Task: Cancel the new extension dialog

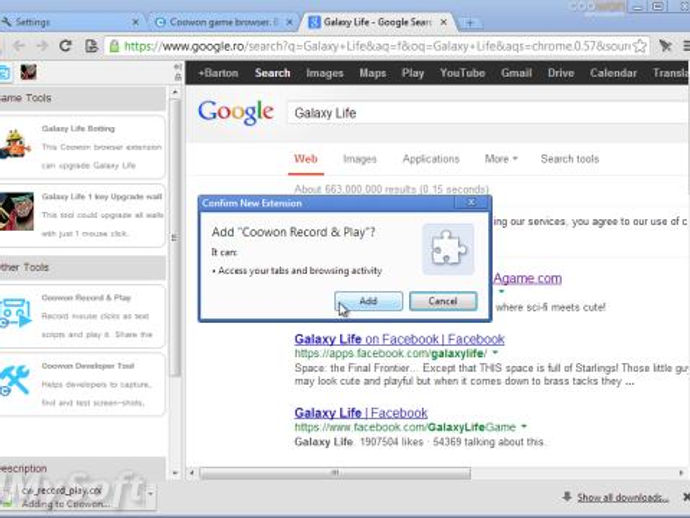Action: [x=443, y=301]
